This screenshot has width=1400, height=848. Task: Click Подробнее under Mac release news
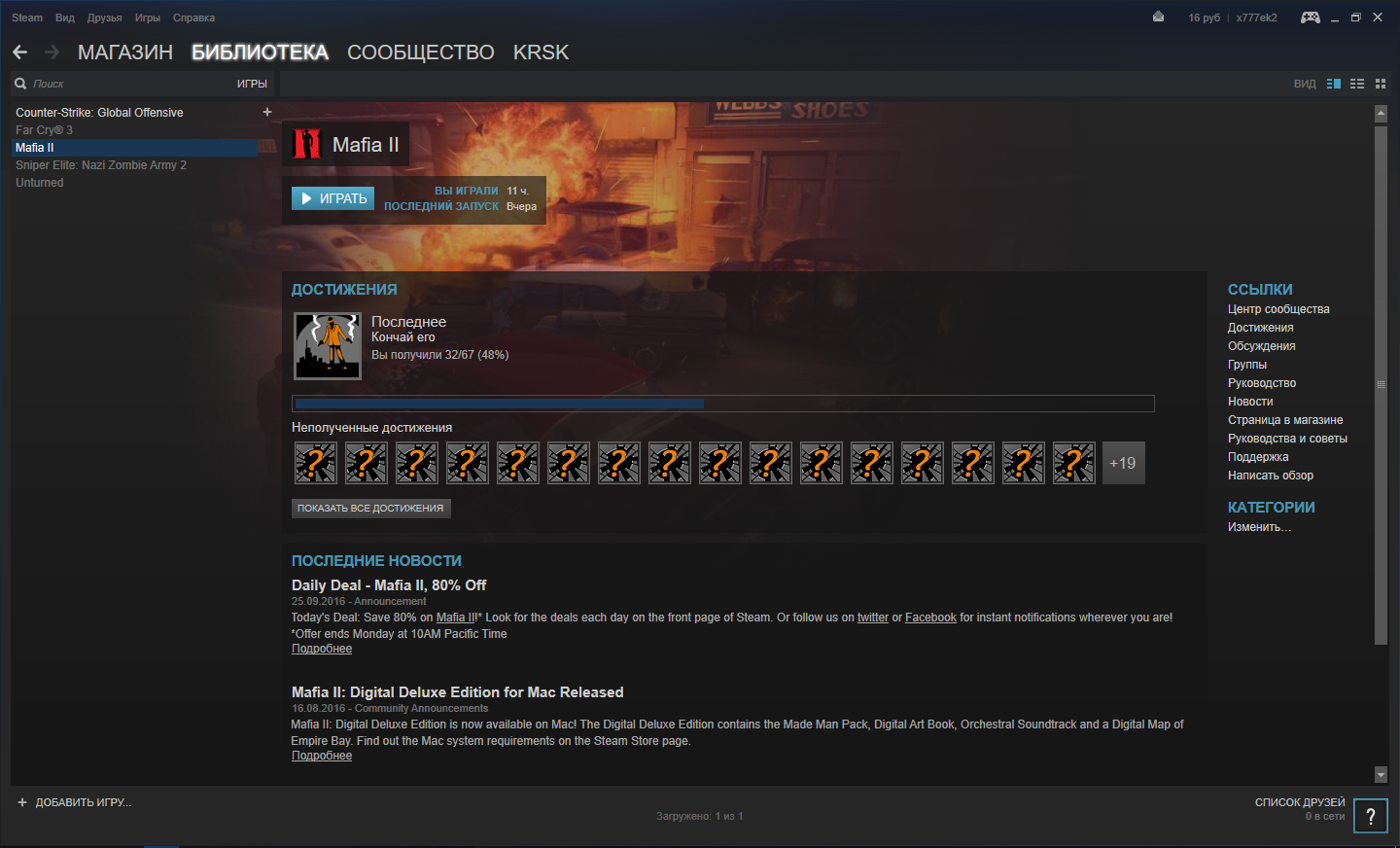point(322,756)
